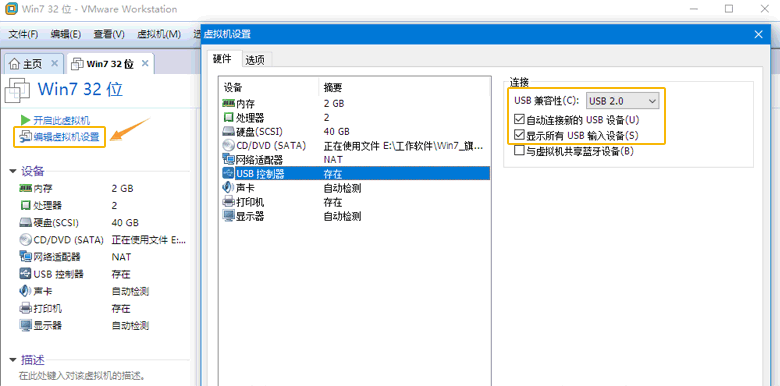Click the 开启此虚拟机 link
This screenshot has height=386, width=780.
click(62, 120)
